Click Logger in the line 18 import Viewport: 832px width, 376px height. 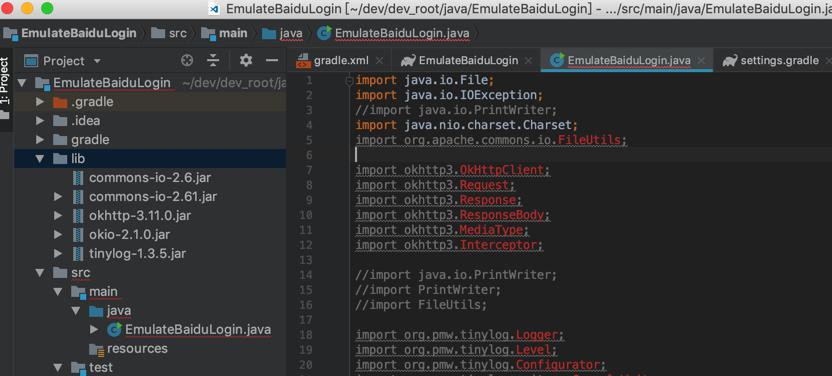[537, 335]
